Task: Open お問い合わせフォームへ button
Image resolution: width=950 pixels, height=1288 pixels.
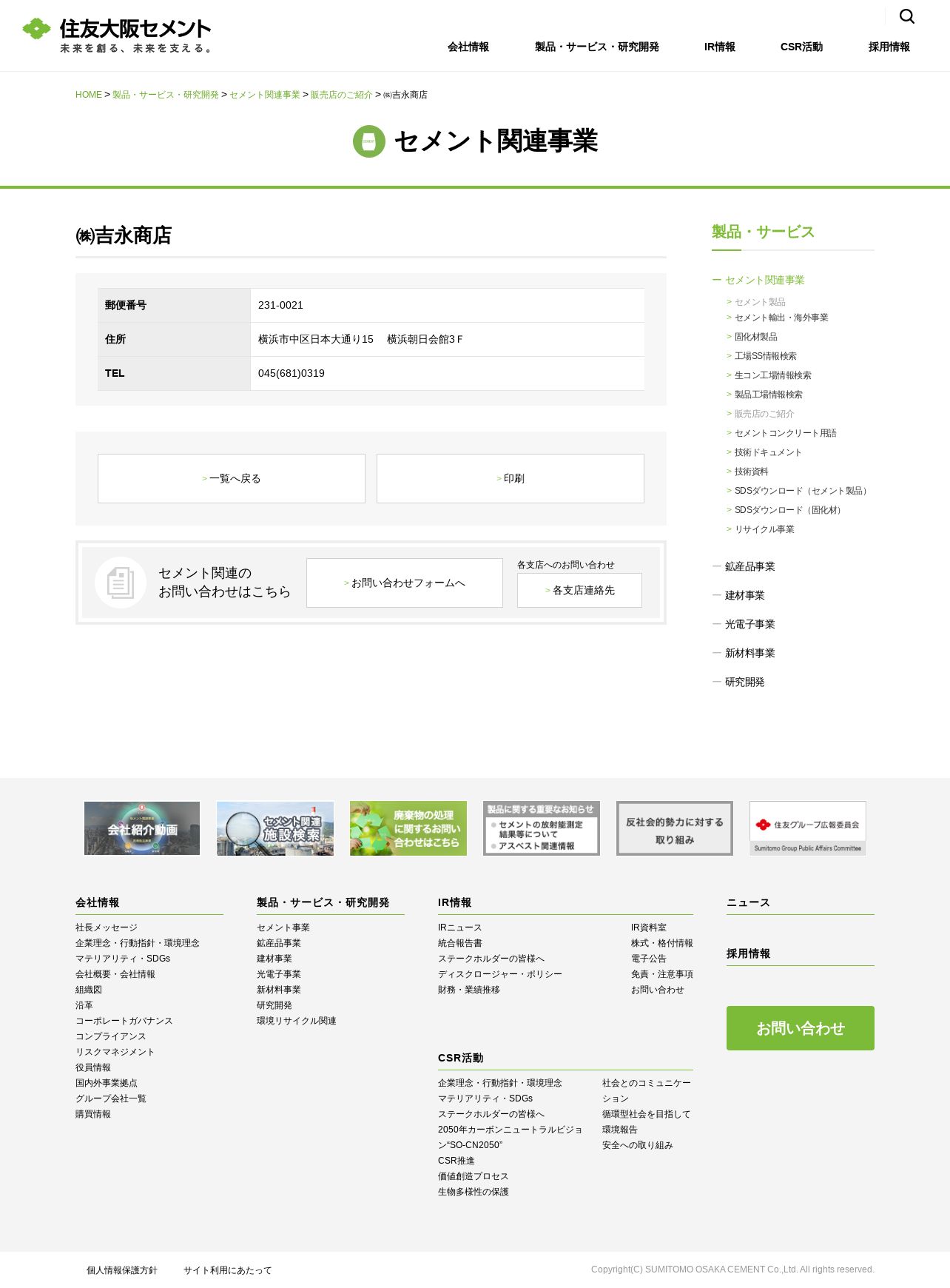Action: (405, 583)
